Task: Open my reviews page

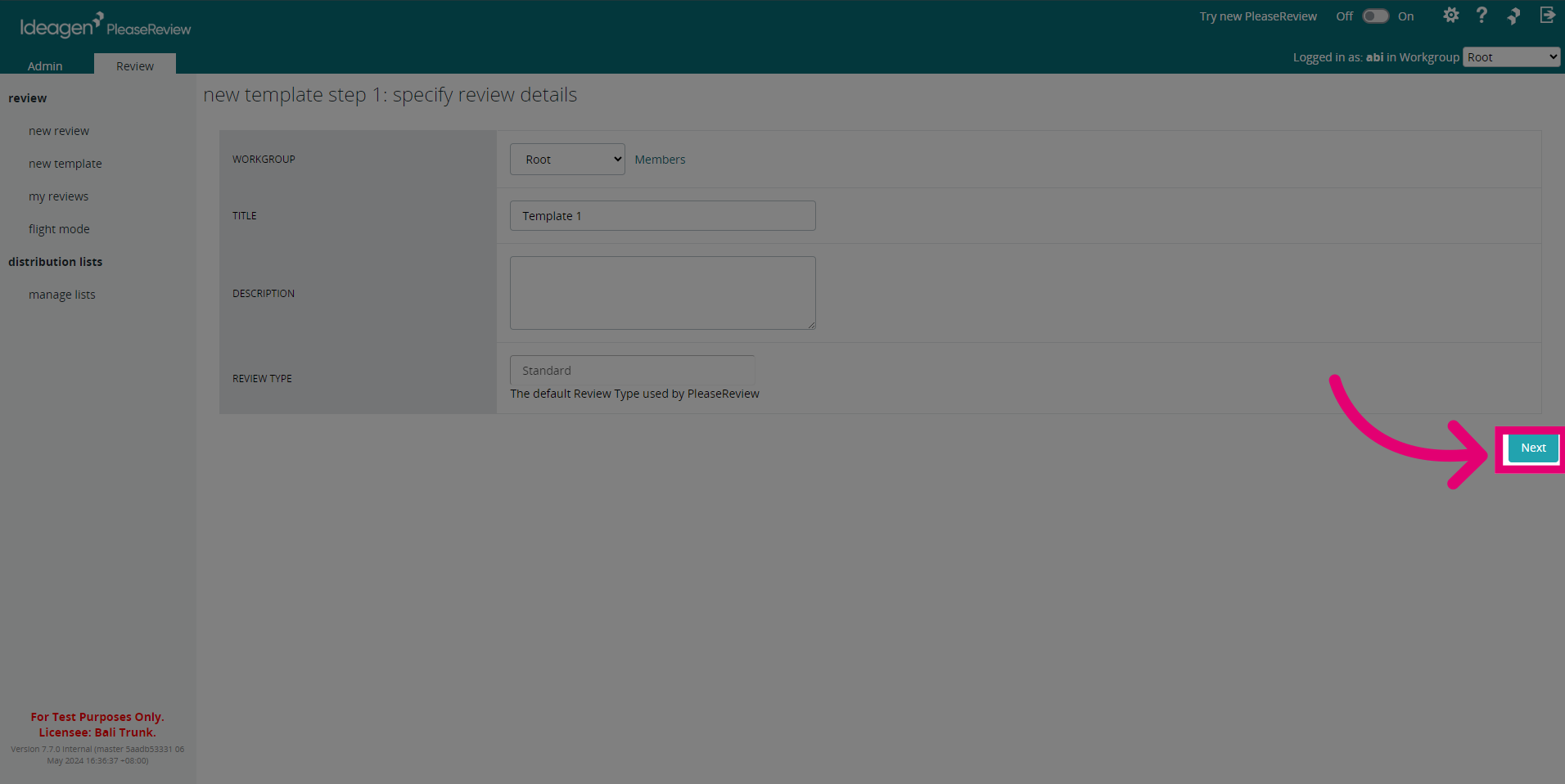Action: 58,196
